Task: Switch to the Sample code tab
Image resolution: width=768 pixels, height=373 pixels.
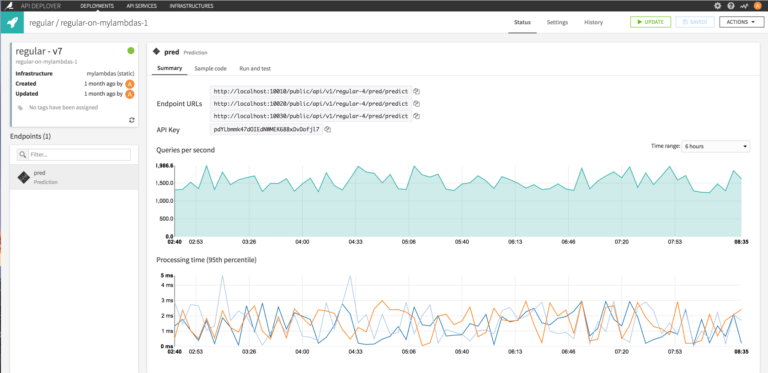Action: pyautogui.click(x=211, y=69)
